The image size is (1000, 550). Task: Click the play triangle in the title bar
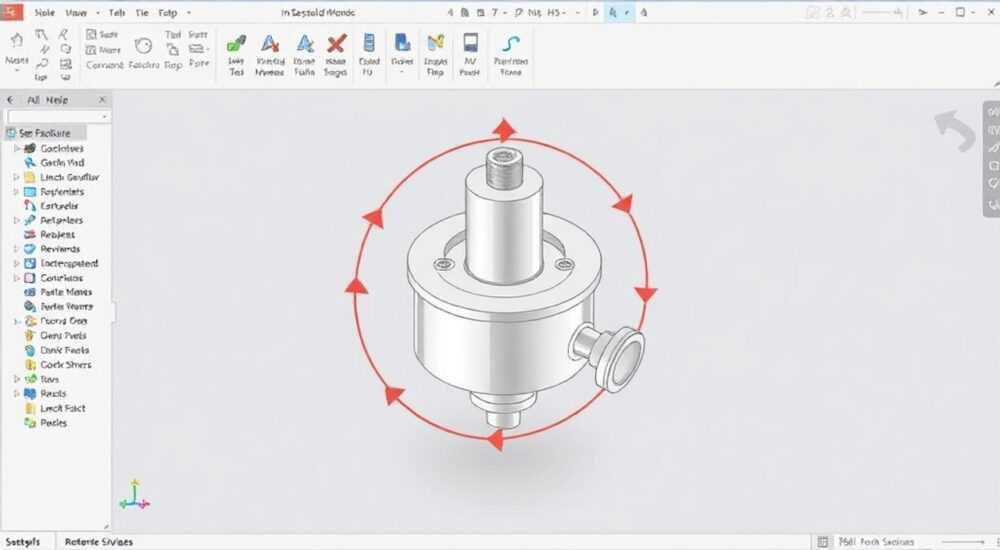(596, 12)
